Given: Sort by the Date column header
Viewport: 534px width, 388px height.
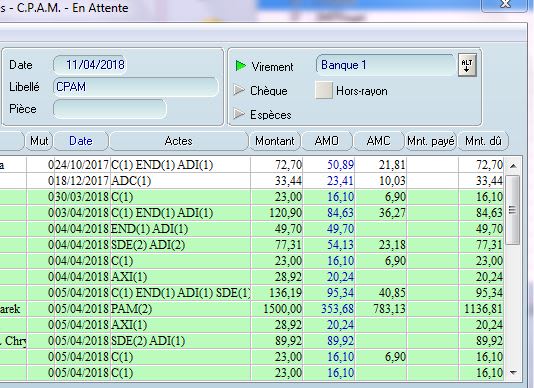Looking at the screenshot, I should pyautogui.click(x=81, y=141).
